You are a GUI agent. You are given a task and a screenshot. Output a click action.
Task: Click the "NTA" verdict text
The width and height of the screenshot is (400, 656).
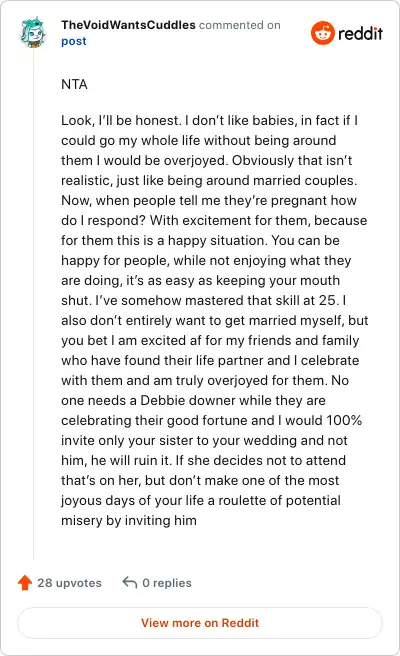pyautogui.click(x=74, y=84)
